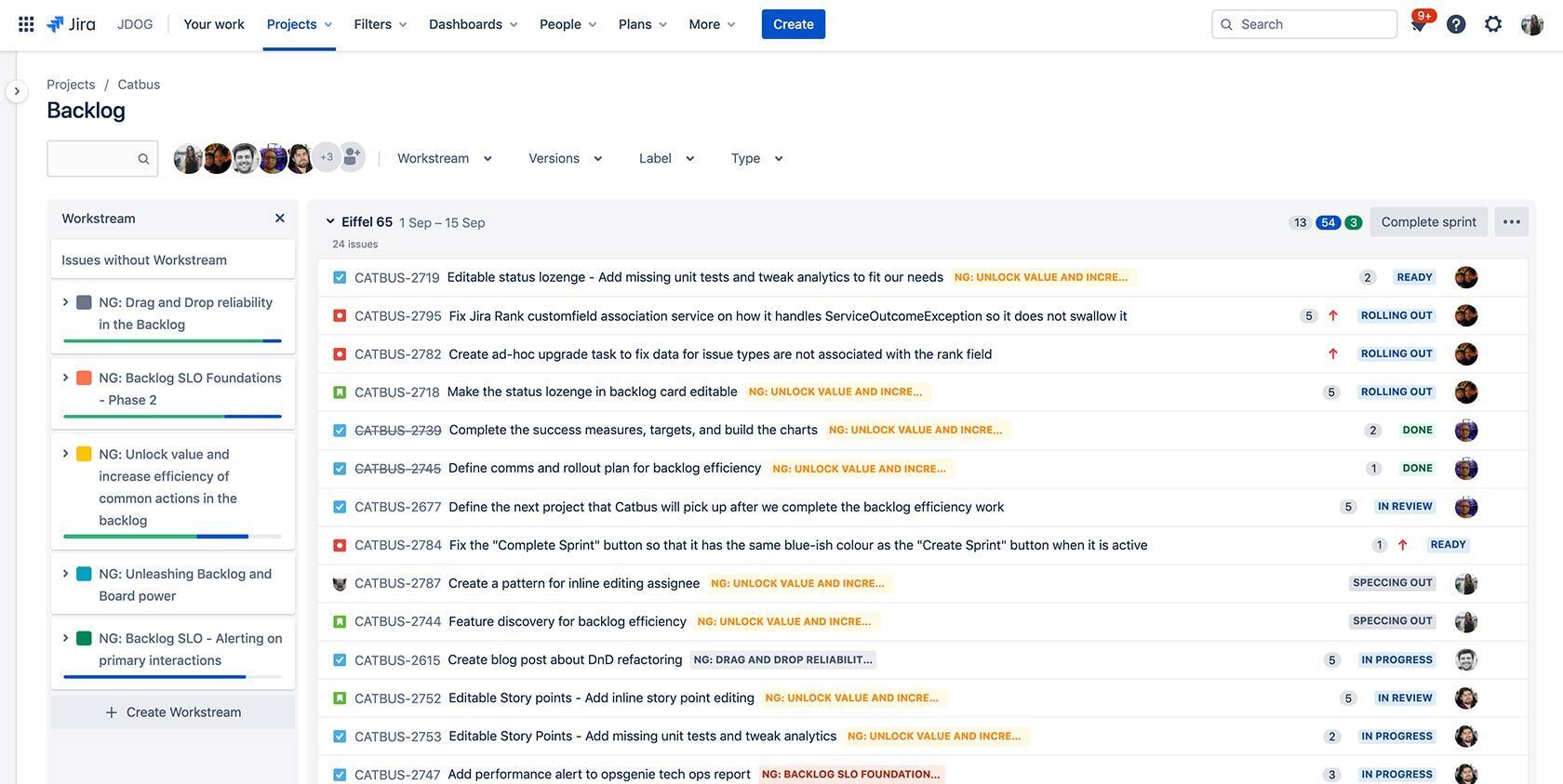Open the help question mark icon
The image size is (1563, 784).
coord(1456,24)
